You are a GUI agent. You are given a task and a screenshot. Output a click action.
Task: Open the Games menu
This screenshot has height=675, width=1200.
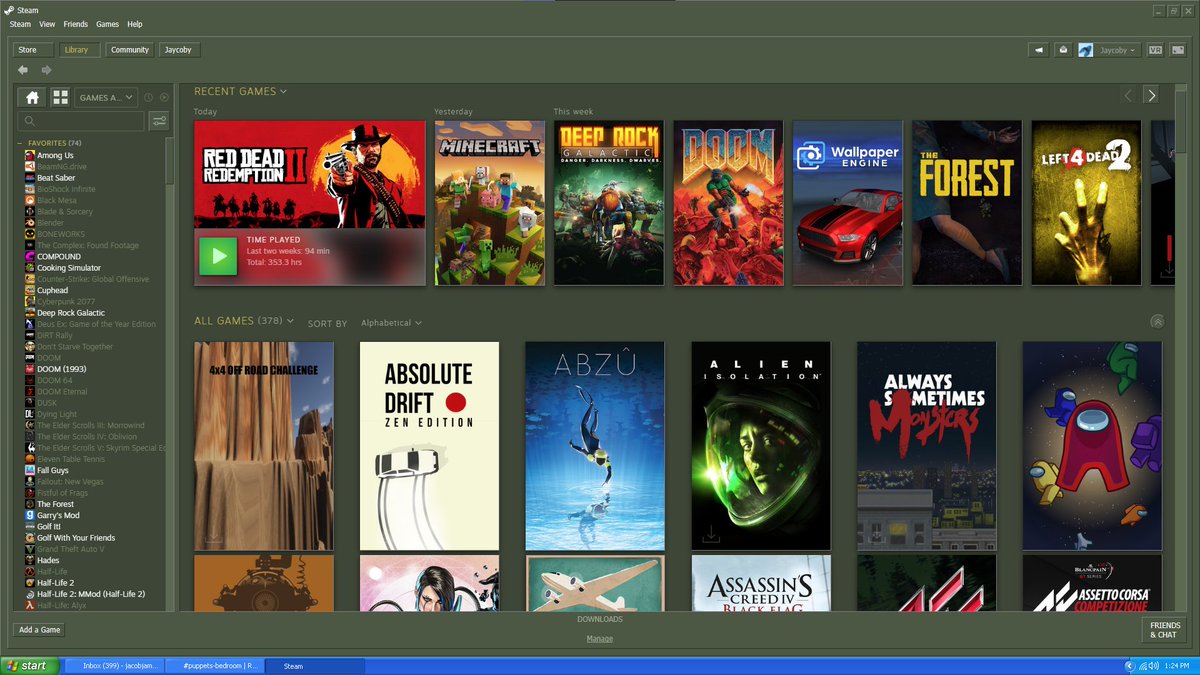click(107, 24)
